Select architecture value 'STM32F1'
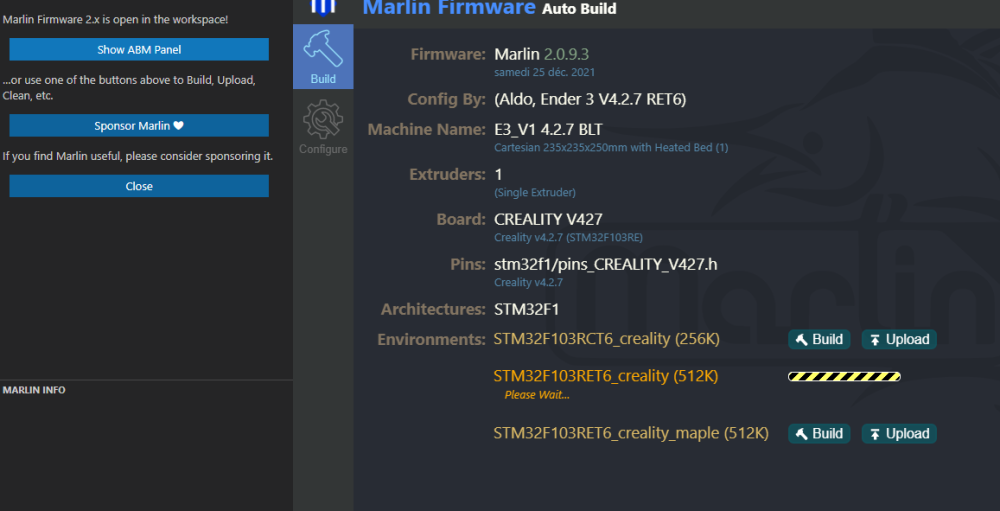 pyautogui.click(x=527, y=310)
